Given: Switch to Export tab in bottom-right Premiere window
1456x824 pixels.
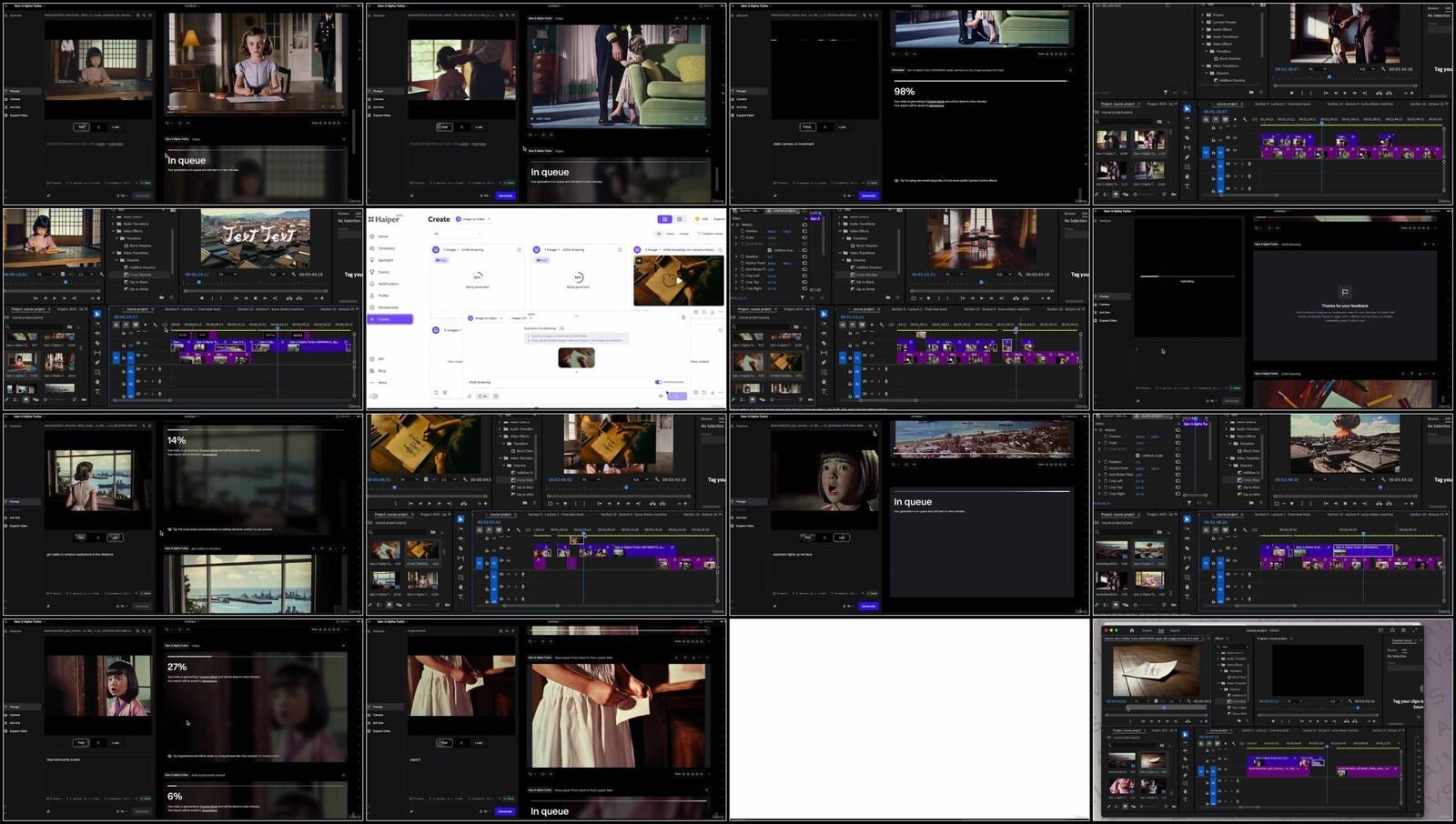Looking at the screenshot, I should 1174,630.
